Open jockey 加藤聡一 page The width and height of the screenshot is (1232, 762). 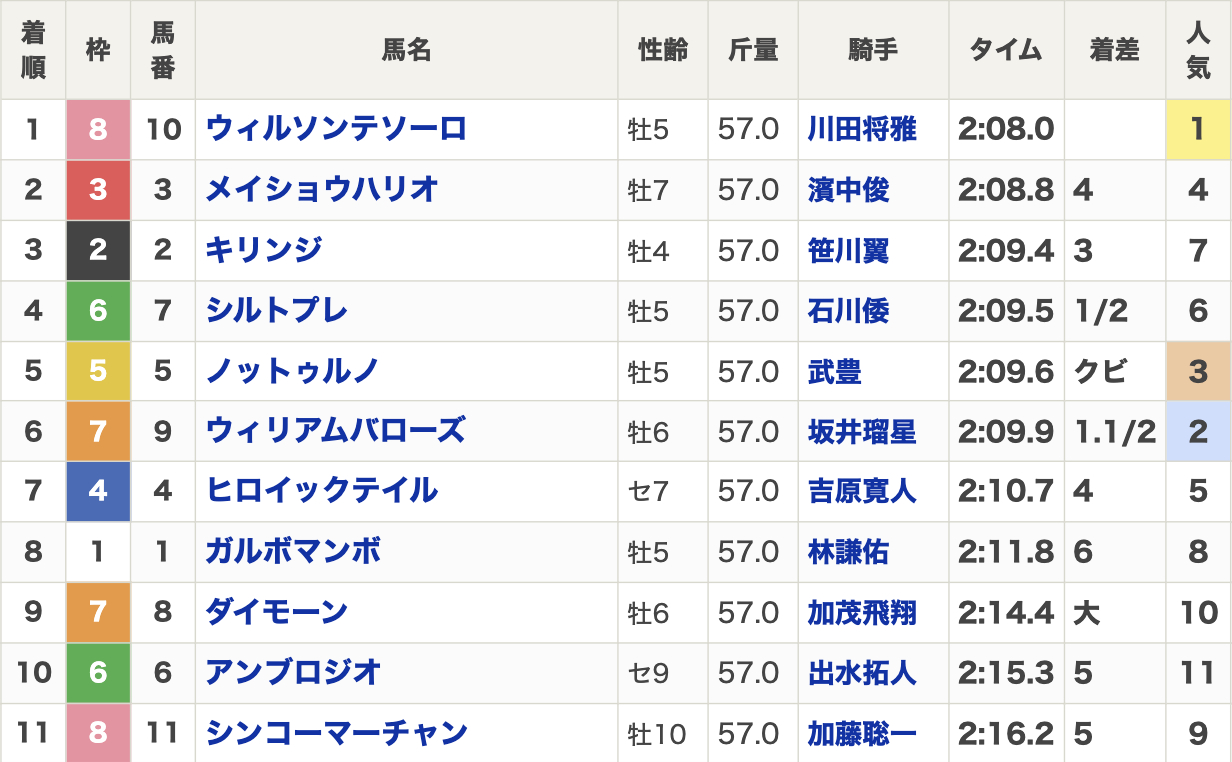pyautogui.click(x=862, y=733)
